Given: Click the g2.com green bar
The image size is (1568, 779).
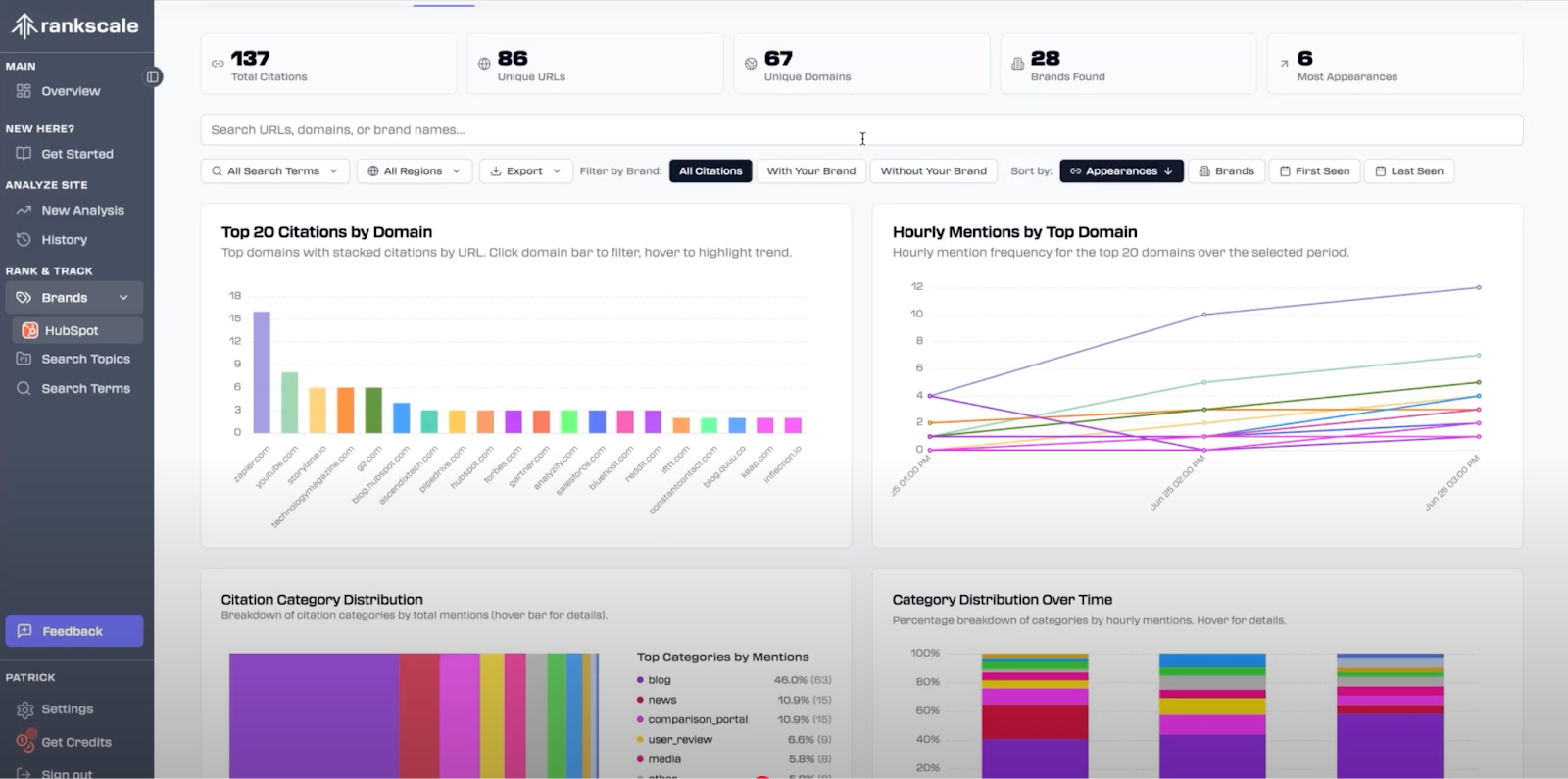Looking at the screenshot, I should 373,411.
